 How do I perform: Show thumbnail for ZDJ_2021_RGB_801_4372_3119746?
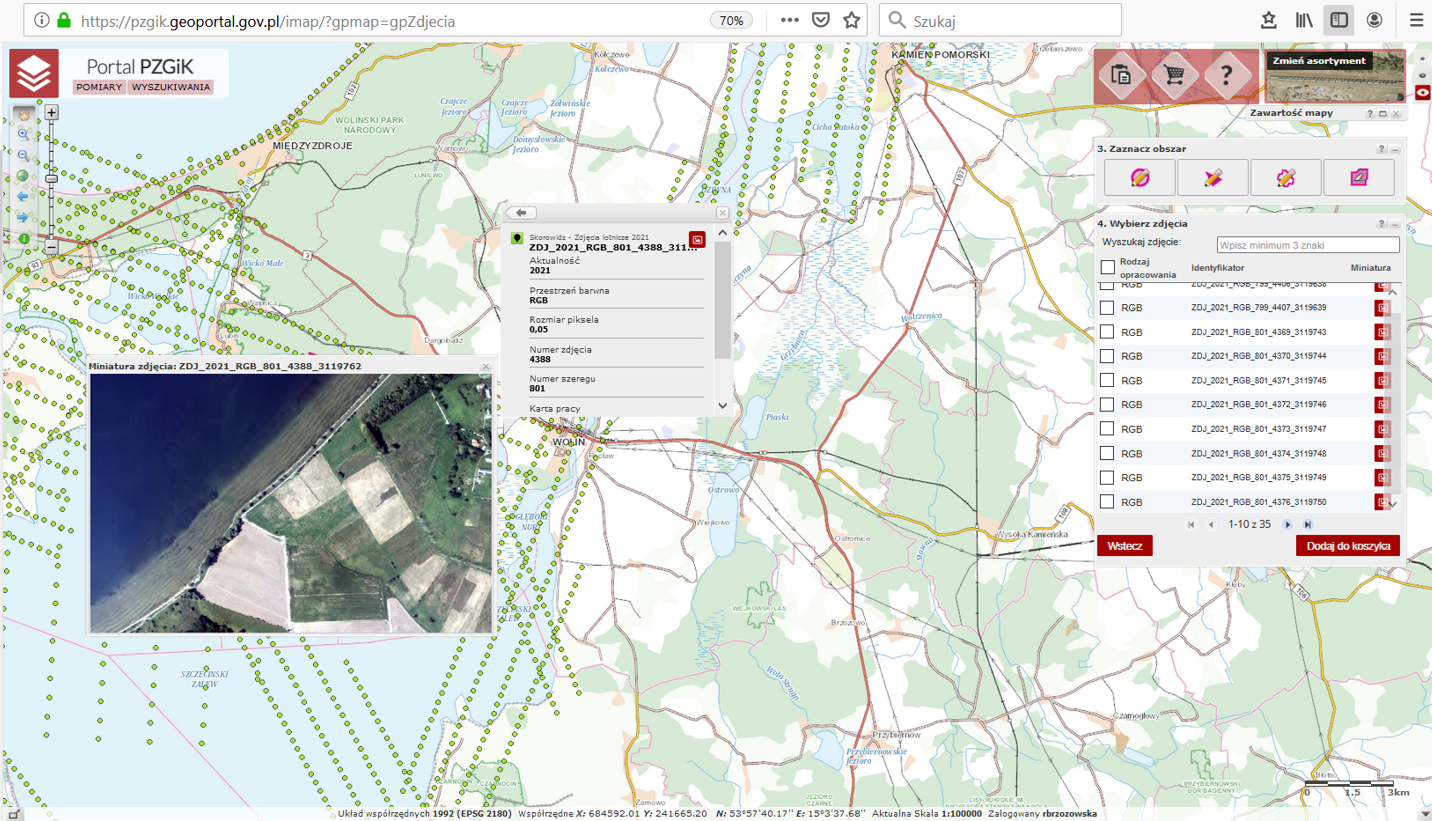[1382, 405]
